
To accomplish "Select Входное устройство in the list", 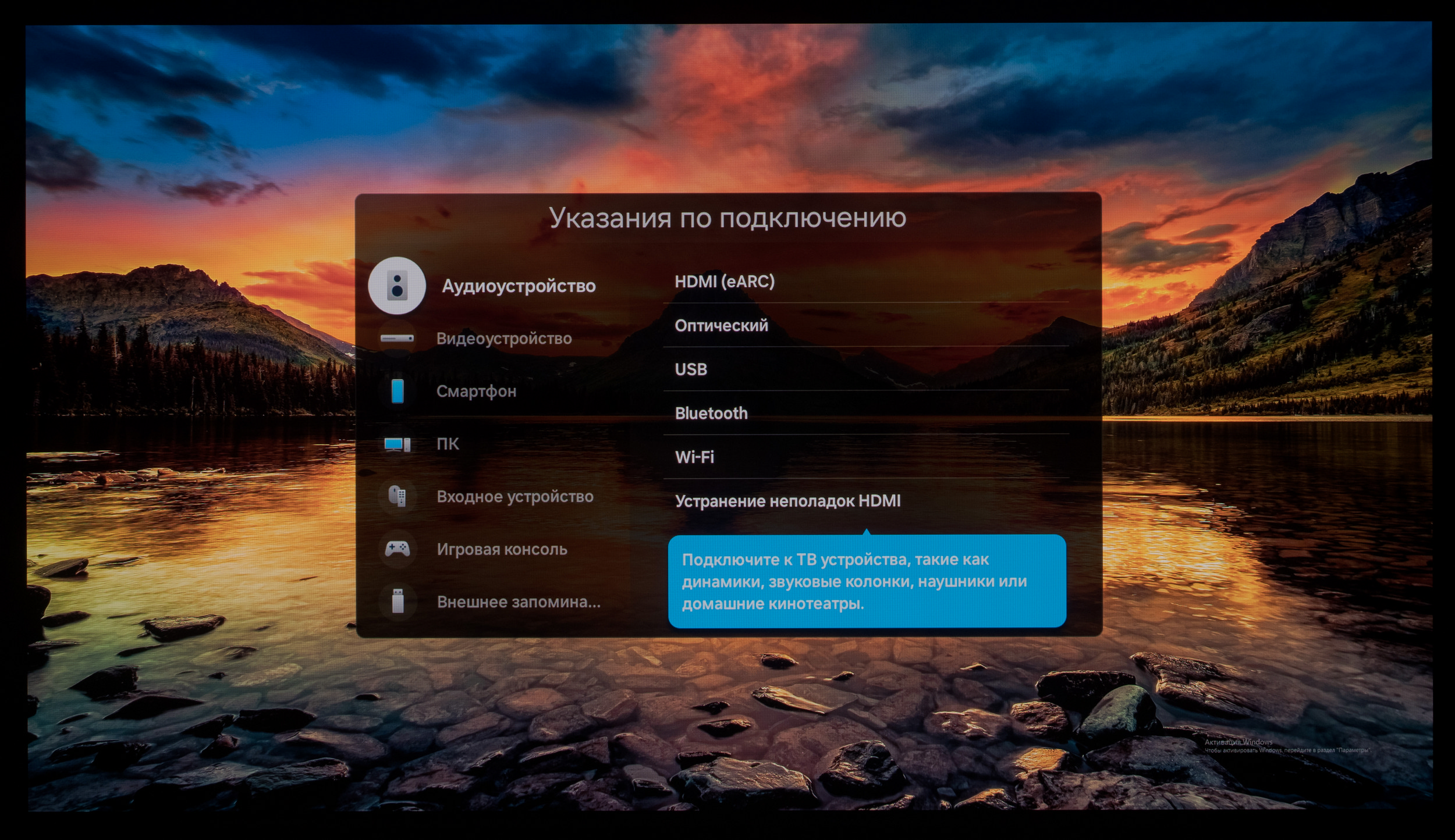I will [515, 497].
